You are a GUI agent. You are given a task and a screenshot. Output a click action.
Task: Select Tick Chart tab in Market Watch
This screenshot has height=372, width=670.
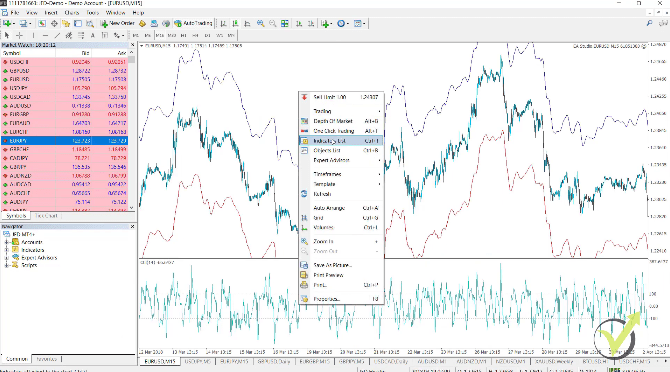[46, 216]
